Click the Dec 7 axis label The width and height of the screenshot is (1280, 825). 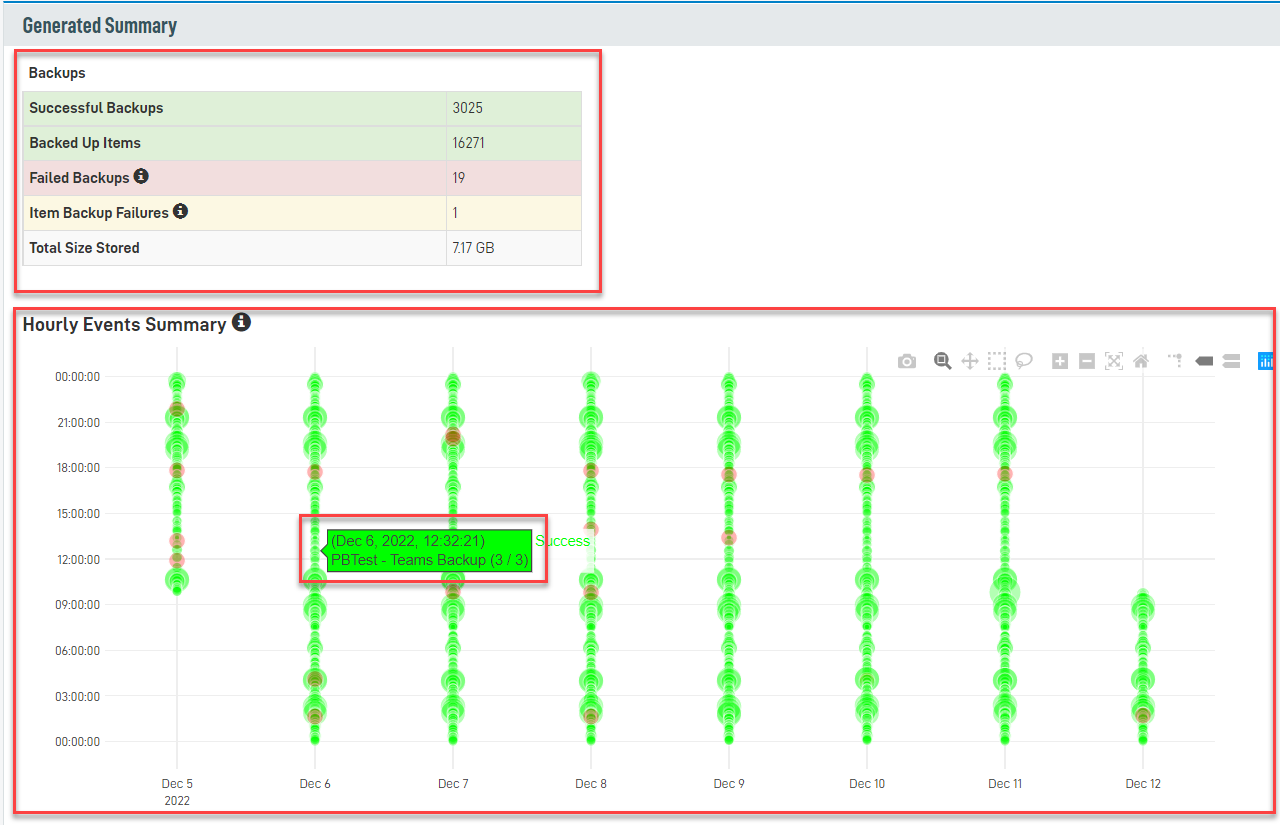(453, 784)
